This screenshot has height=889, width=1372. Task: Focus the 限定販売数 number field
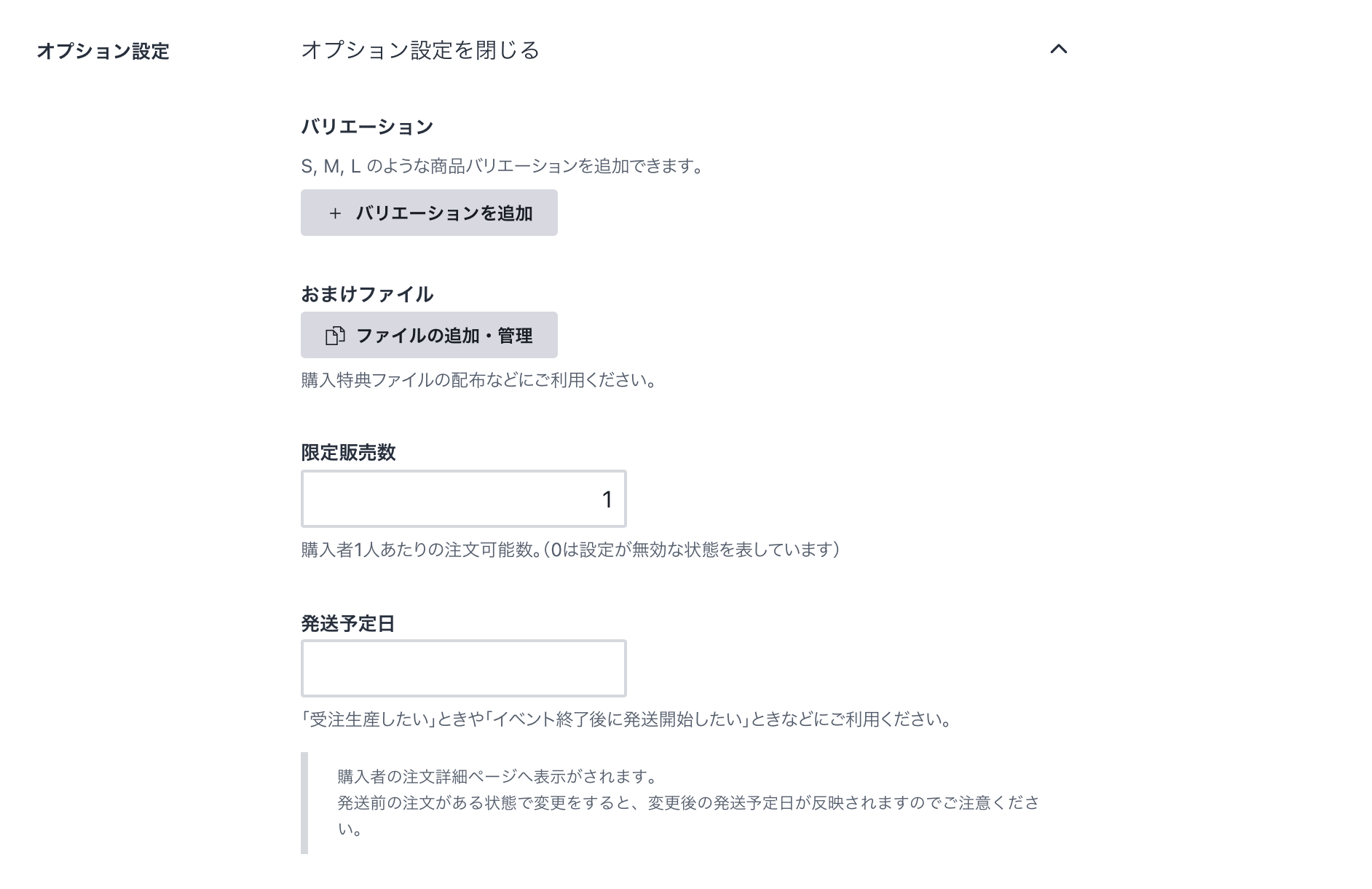tap(464, 499)
